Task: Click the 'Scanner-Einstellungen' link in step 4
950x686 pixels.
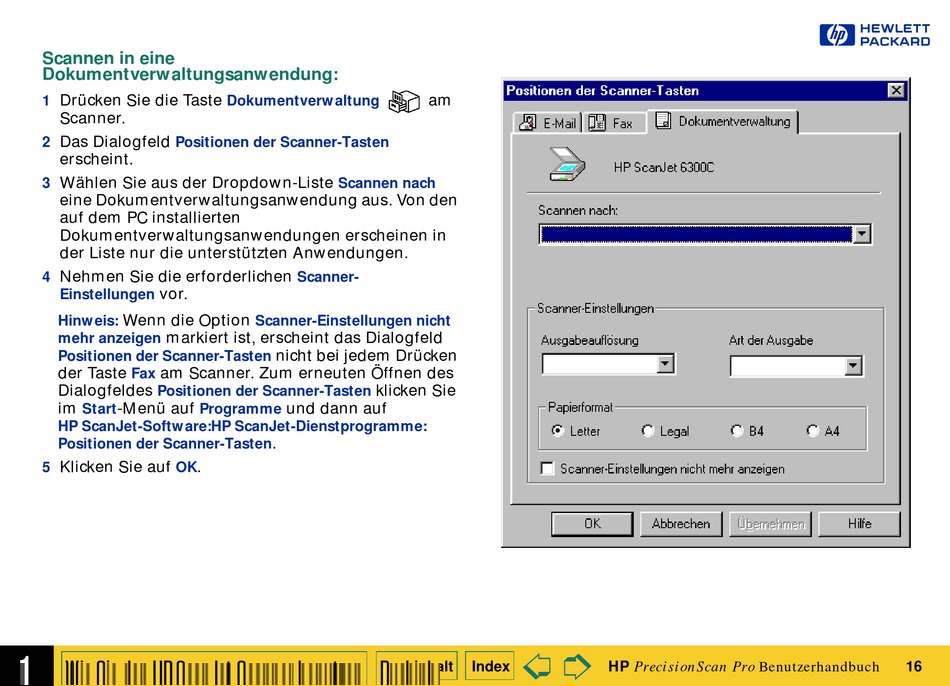Action: point(209,285)
